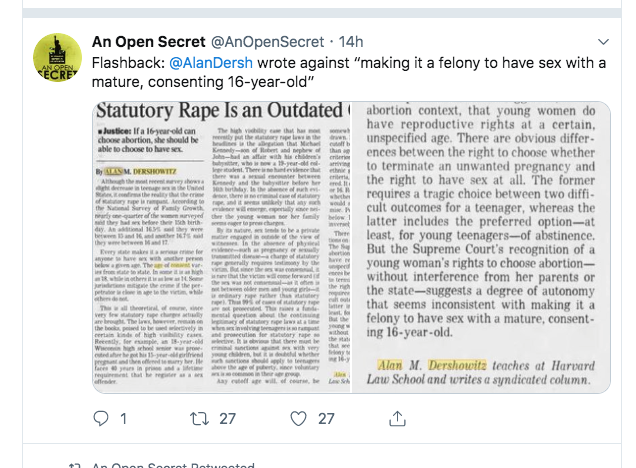Select the tweet text starting with Flashback
This screenshot has height=468, width=636.
(x=349, y=72)
